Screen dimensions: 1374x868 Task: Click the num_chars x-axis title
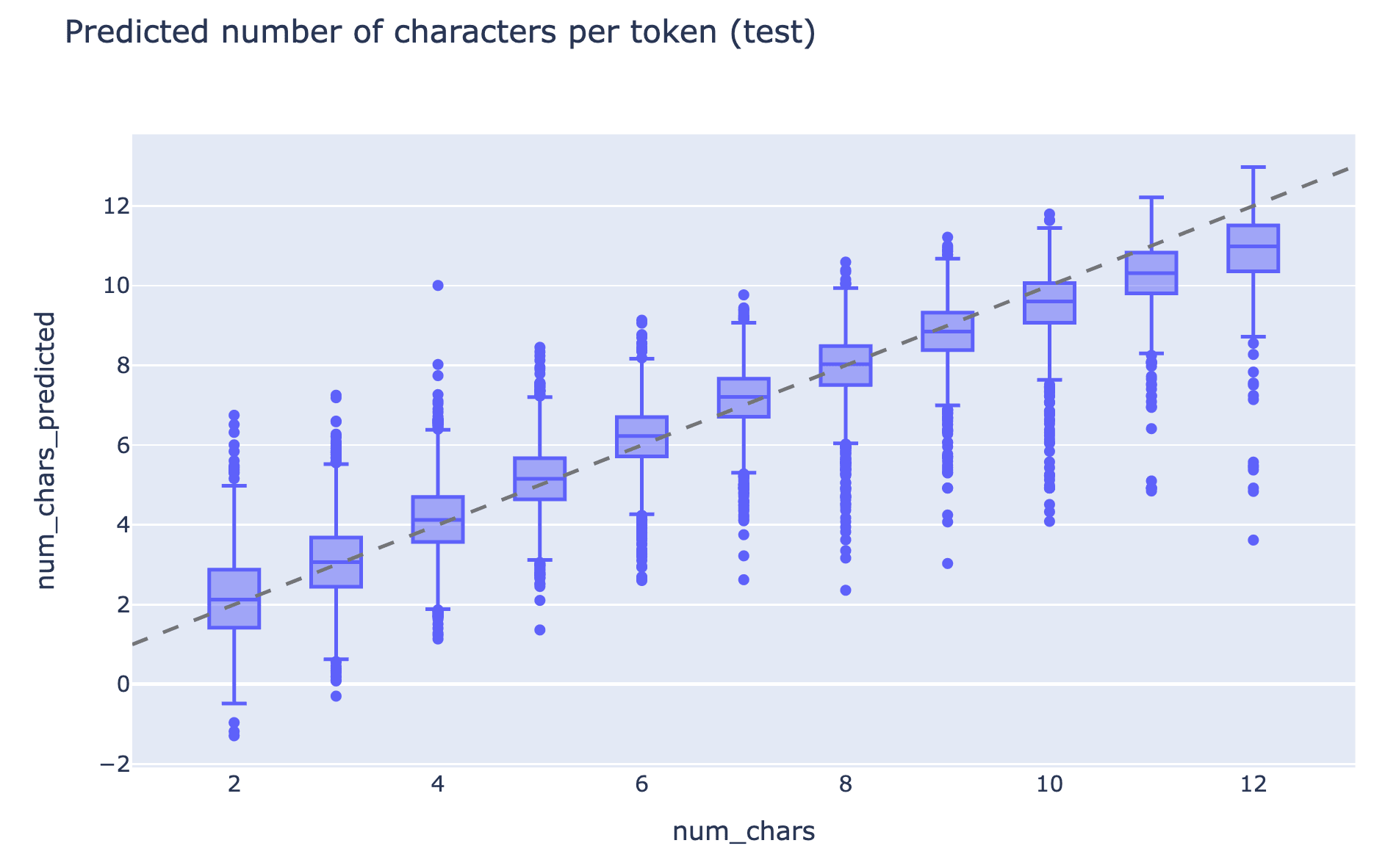point(743,832)
